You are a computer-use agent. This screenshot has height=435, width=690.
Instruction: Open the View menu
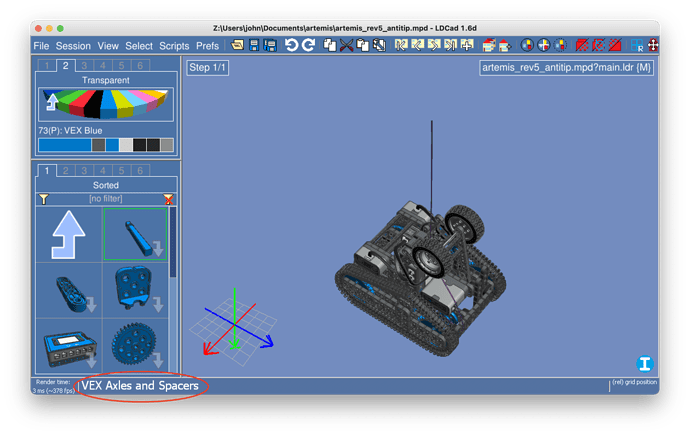[x=108, y=46]
